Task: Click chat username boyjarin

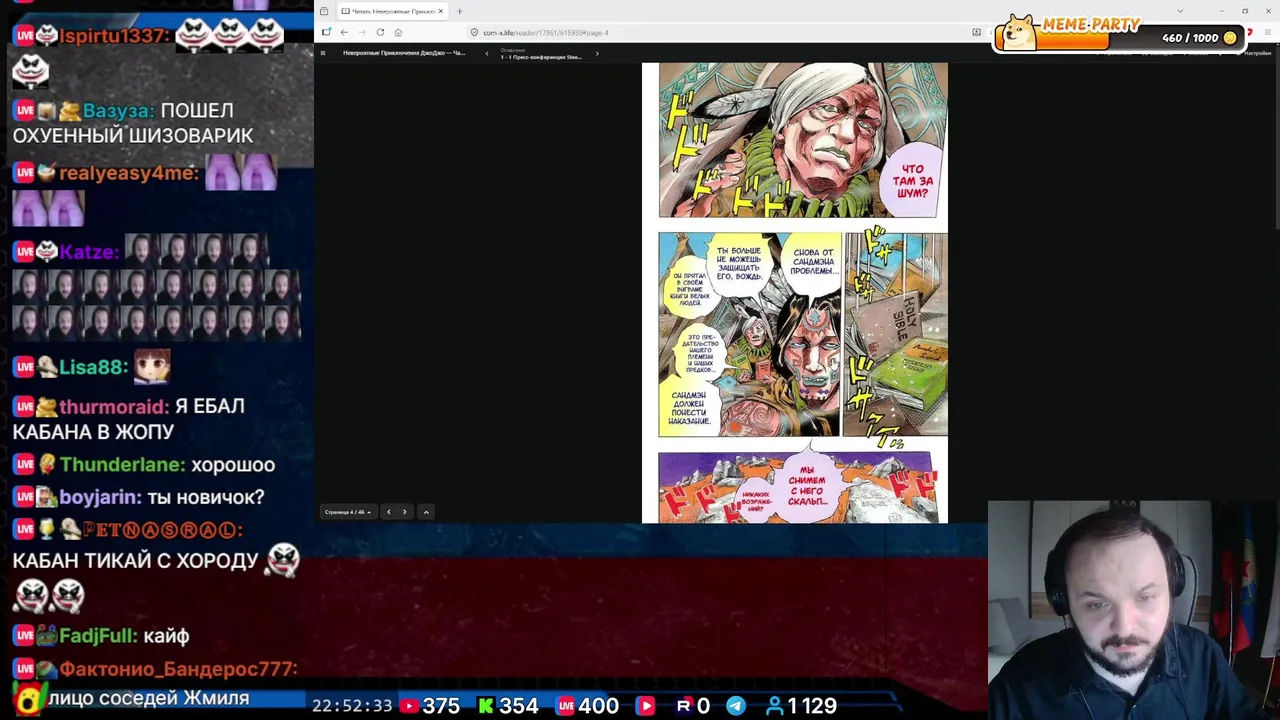Action: coord(100,497)
